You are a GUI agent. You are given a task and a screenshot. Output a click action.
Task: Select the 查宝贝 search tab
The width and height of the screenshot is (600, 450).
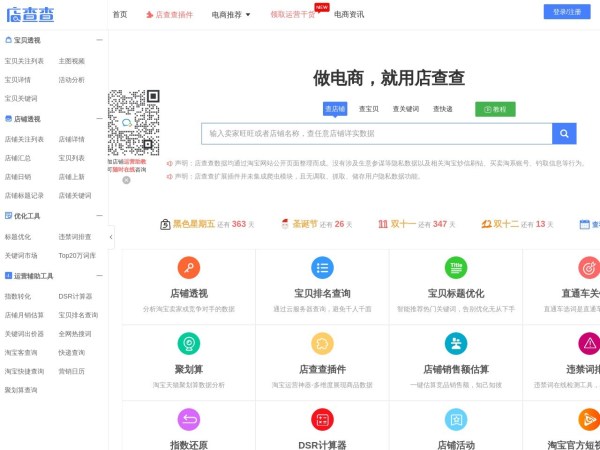[x=369, y=109]
